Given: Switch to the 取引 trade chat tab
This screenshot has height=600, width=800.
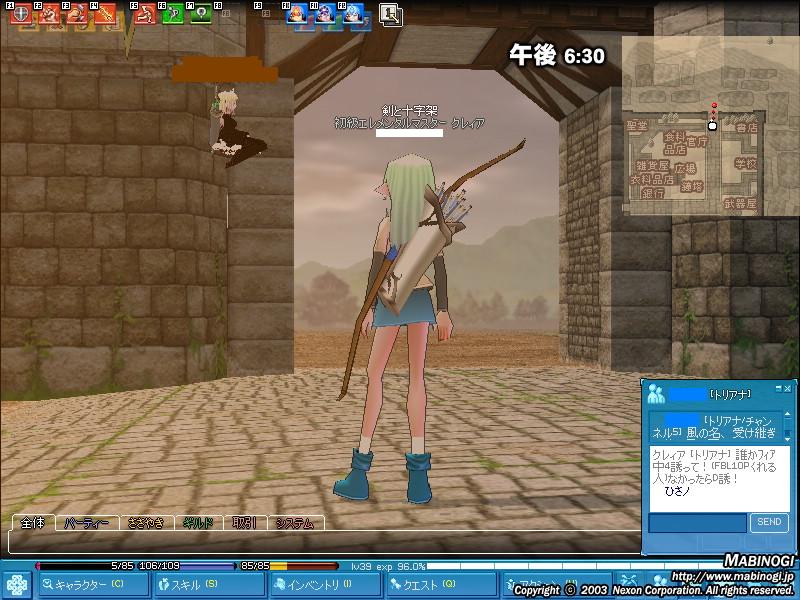Looking at the screenshot, I should 245,523.
